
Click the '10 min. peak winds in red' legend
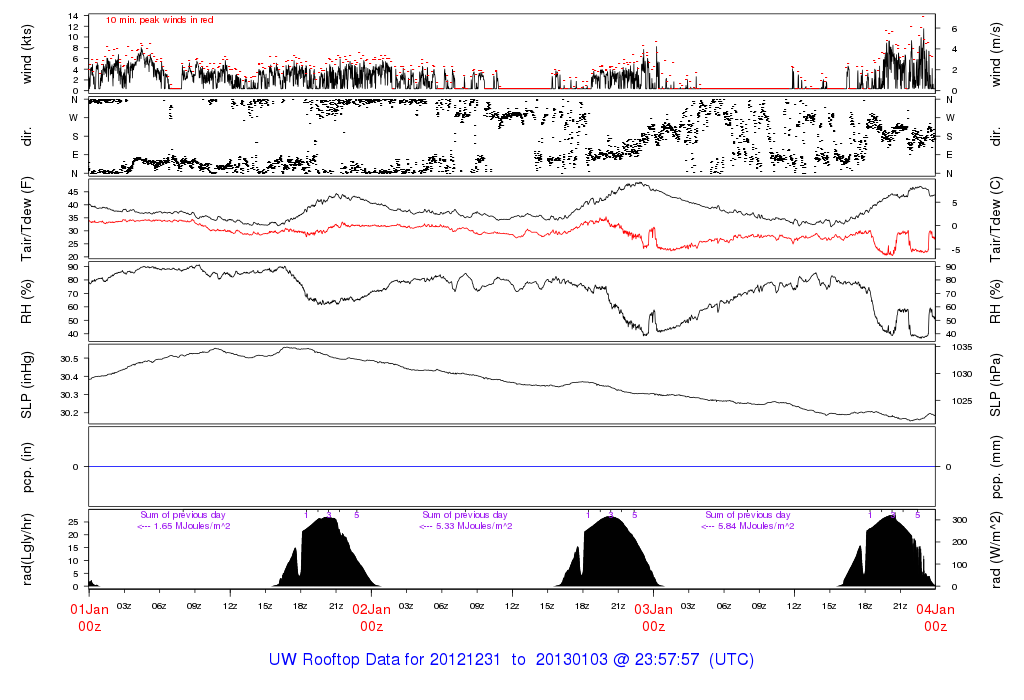[x=160, y=20]
